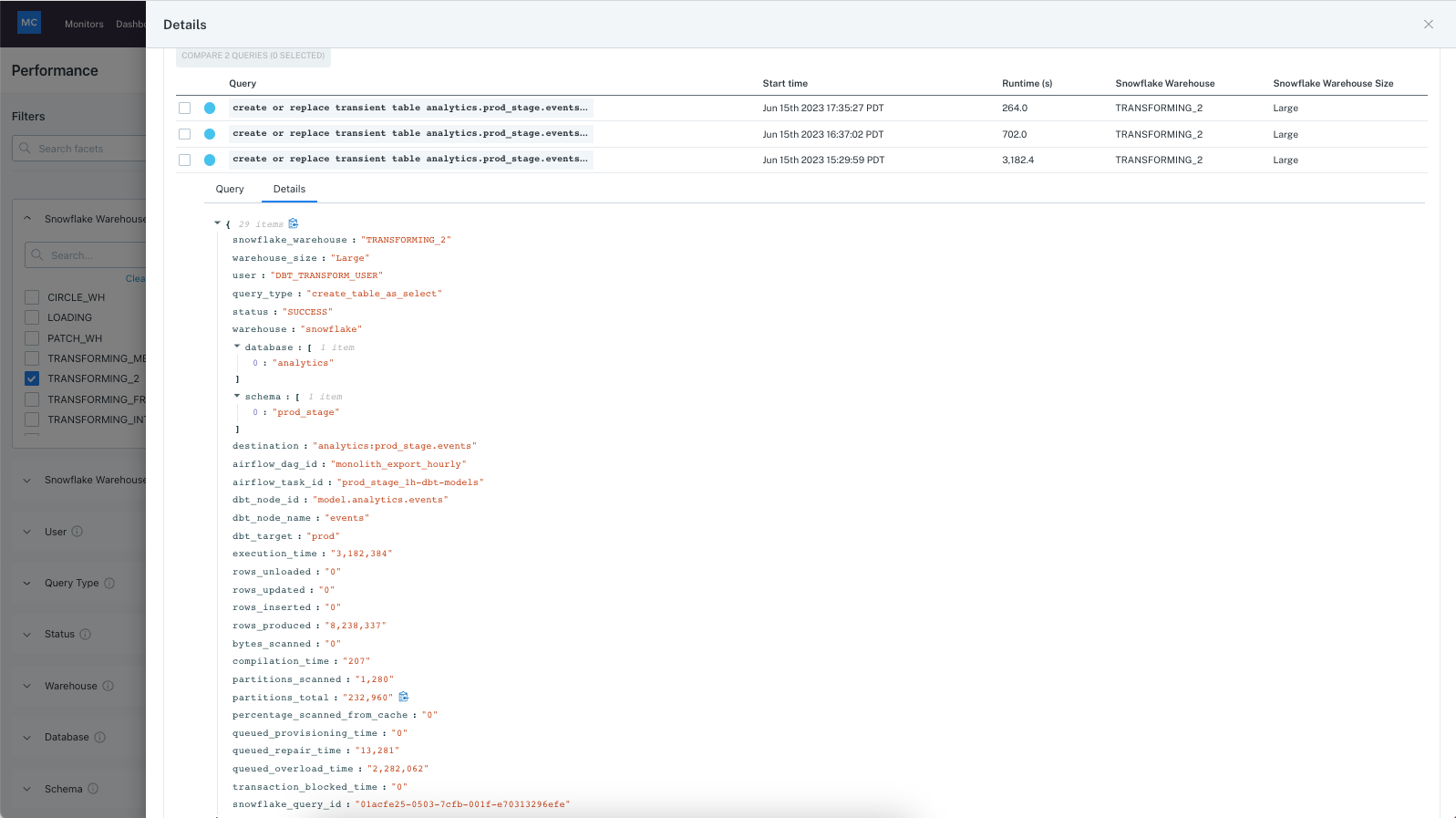Expand the Schema filter section
The image size is (1456, 818).
pos(27,789)
